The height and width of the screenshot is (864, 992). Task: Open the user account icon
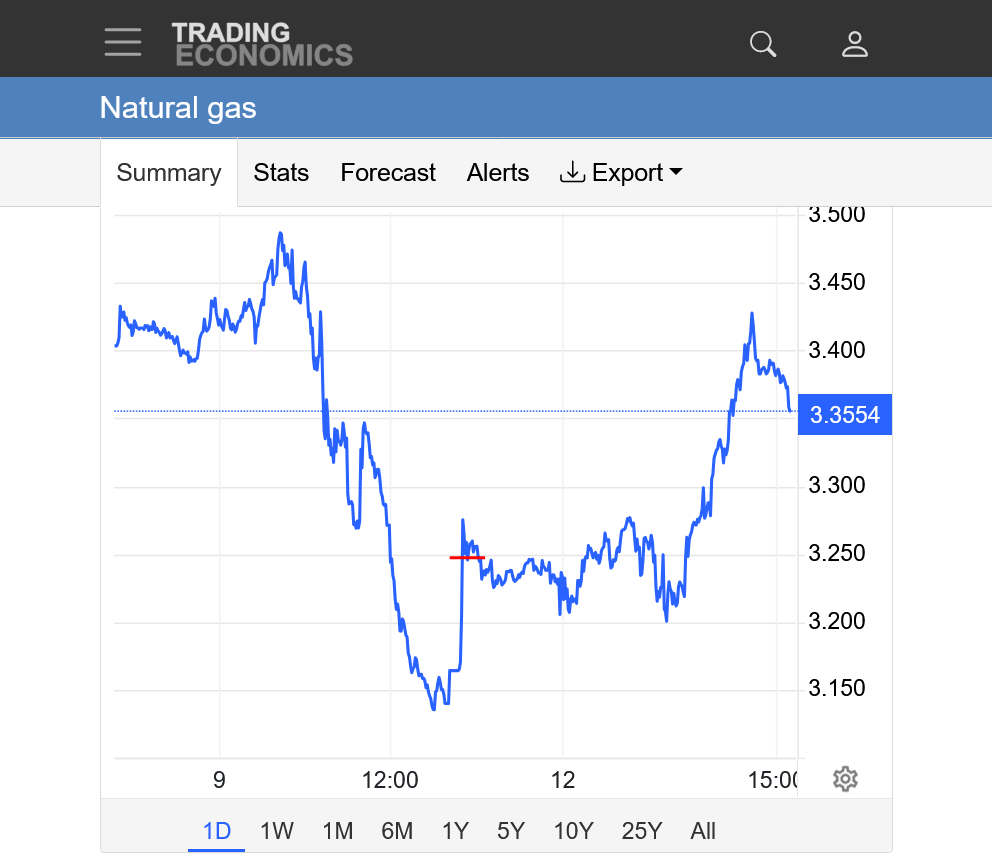(855, 44)
